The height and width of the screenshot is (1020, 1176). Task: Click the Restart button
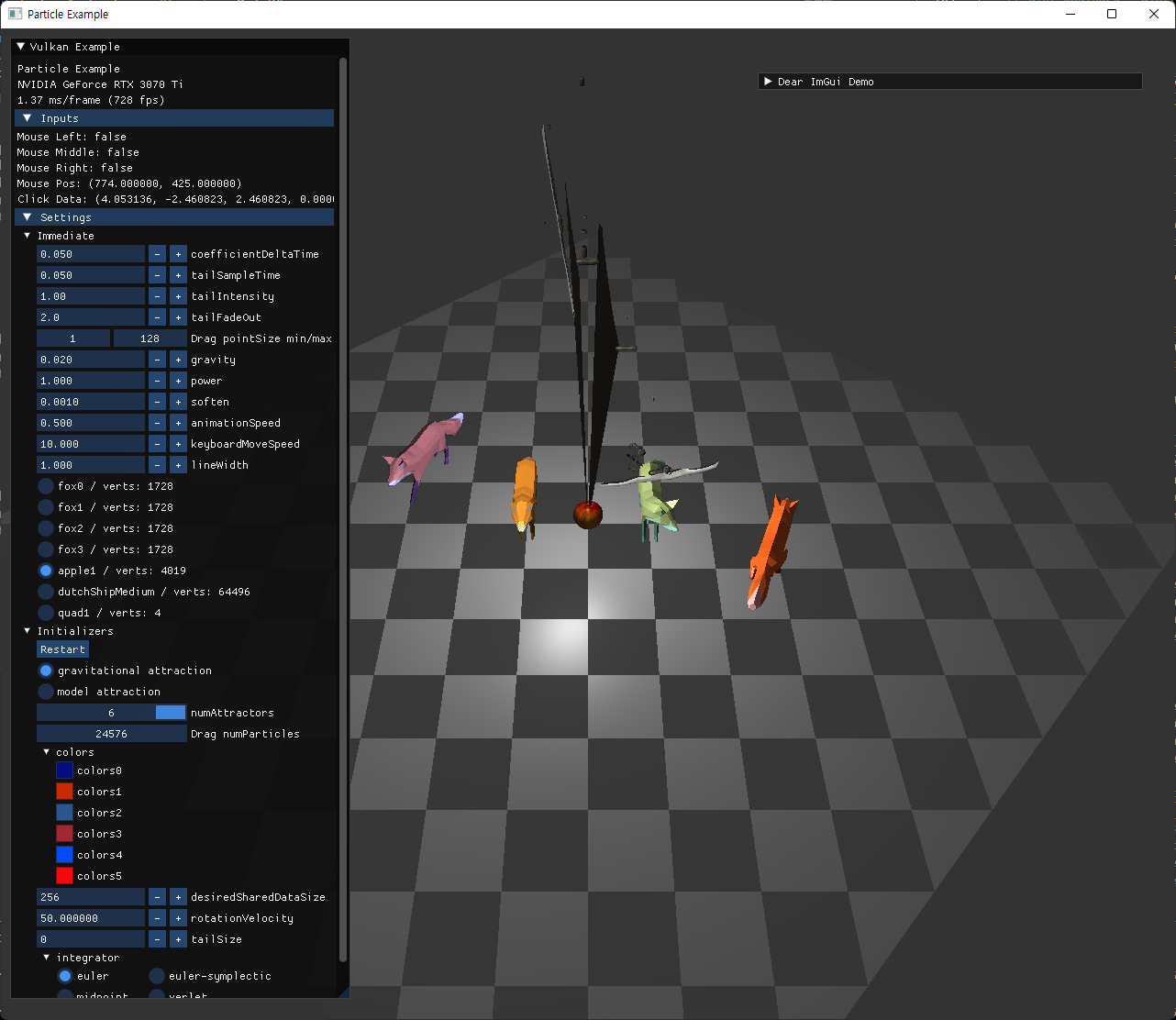tap(62, 649)
